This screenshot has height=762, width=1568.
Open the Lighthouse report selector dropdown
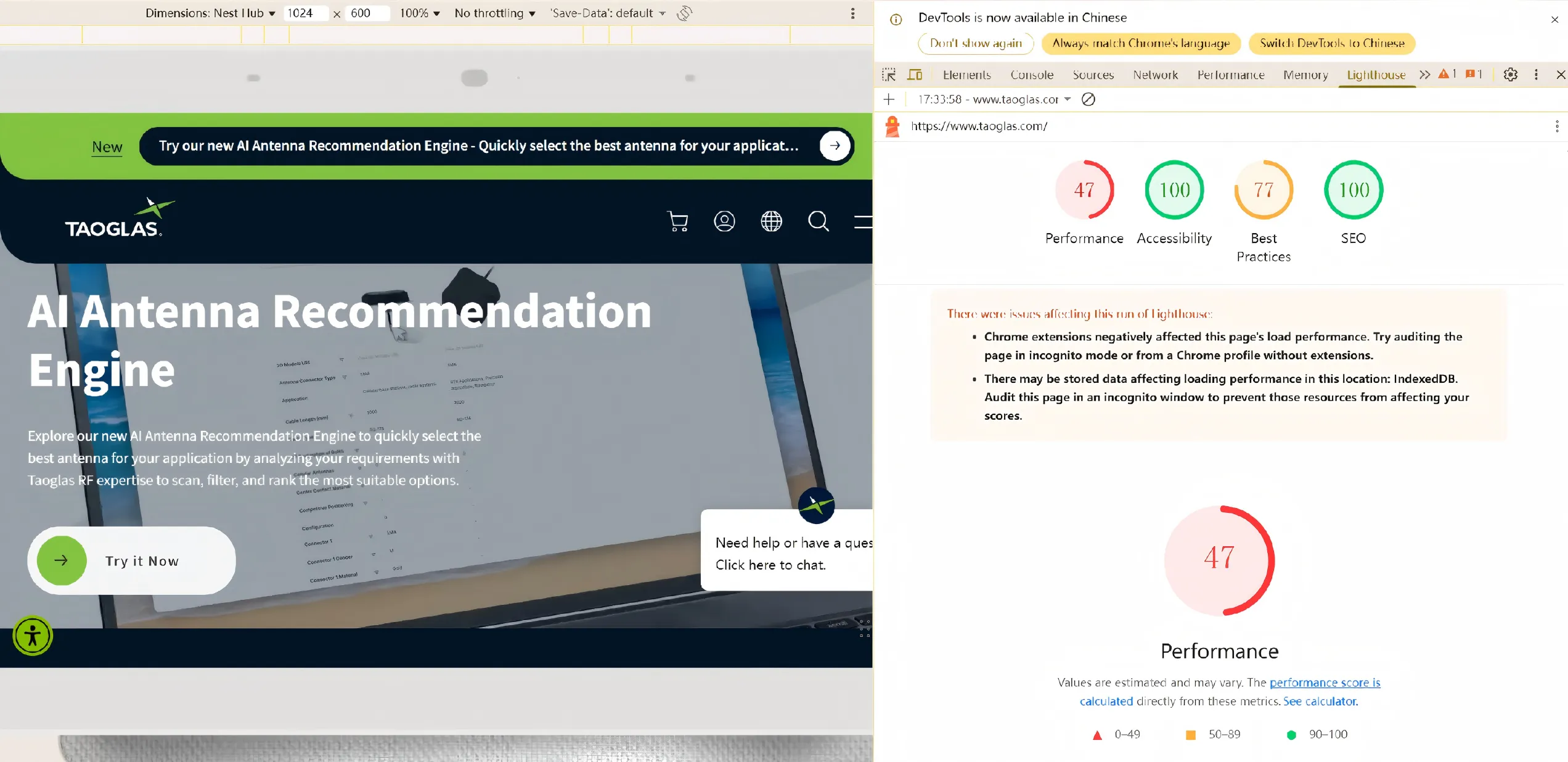[994, 99]
